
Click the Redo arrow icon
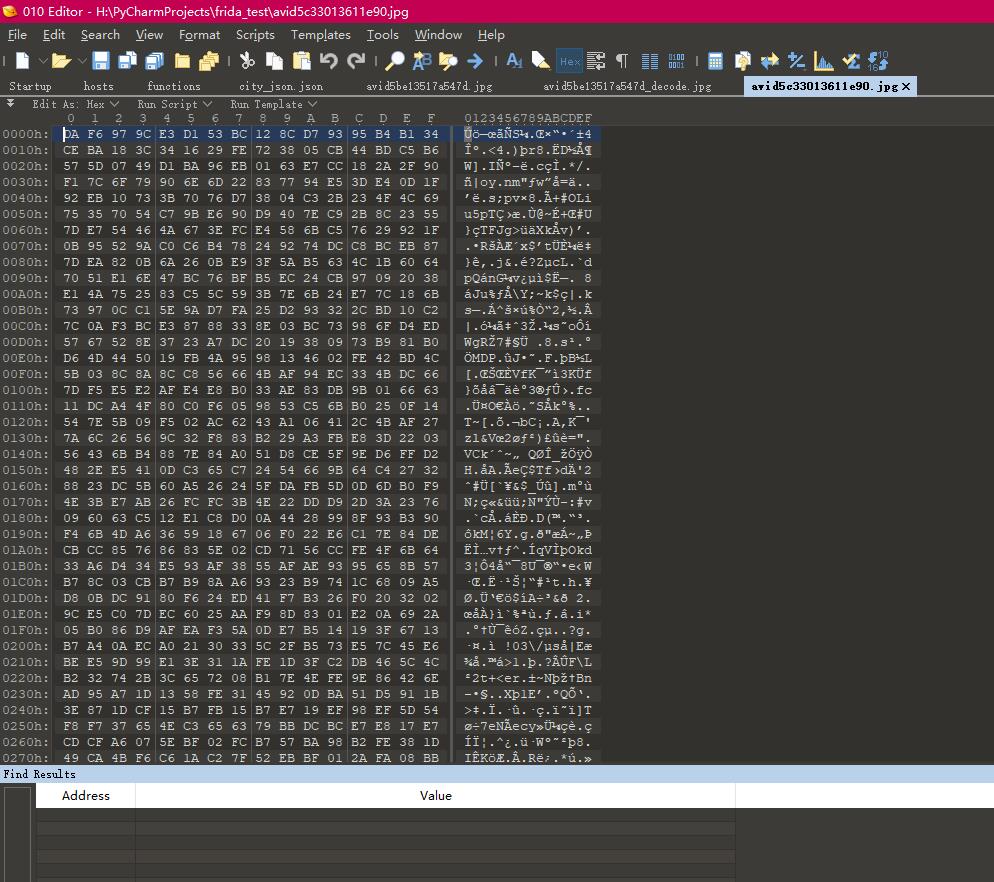(x=356, y=61)
